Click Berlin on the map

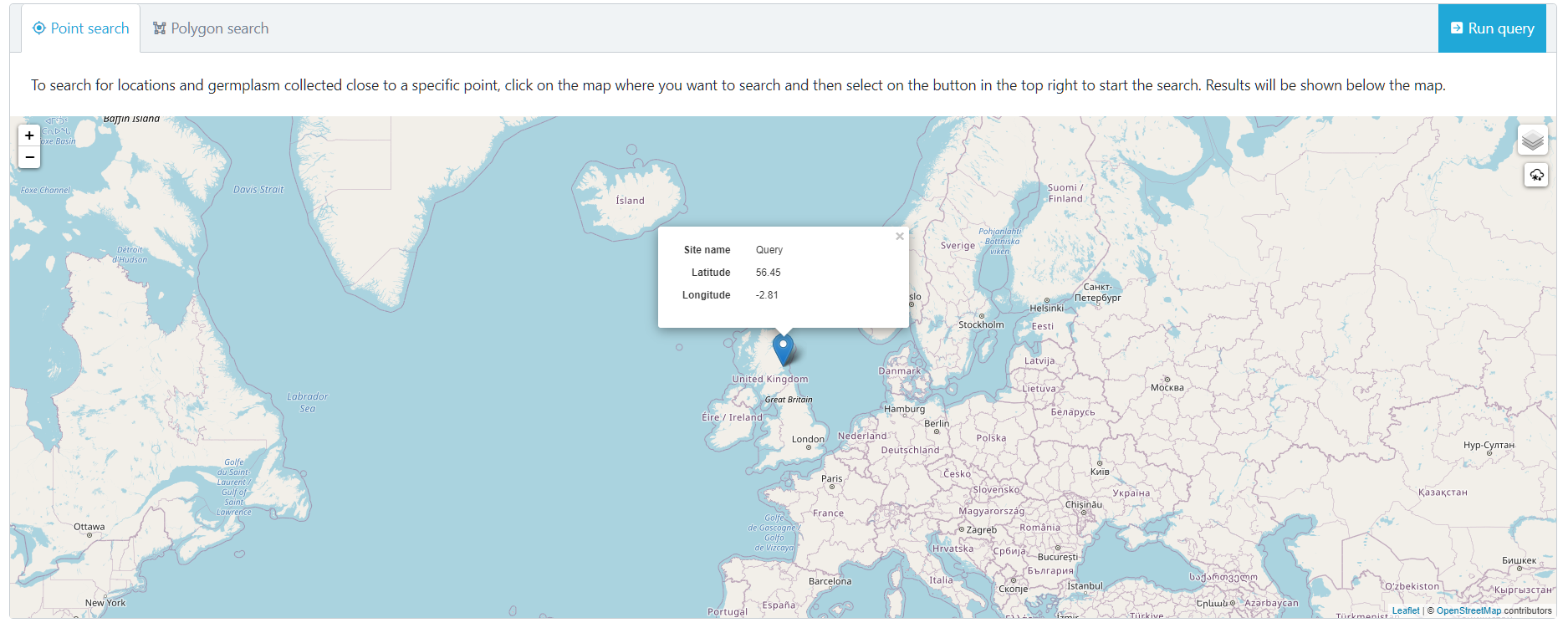(x=937, y=424)
